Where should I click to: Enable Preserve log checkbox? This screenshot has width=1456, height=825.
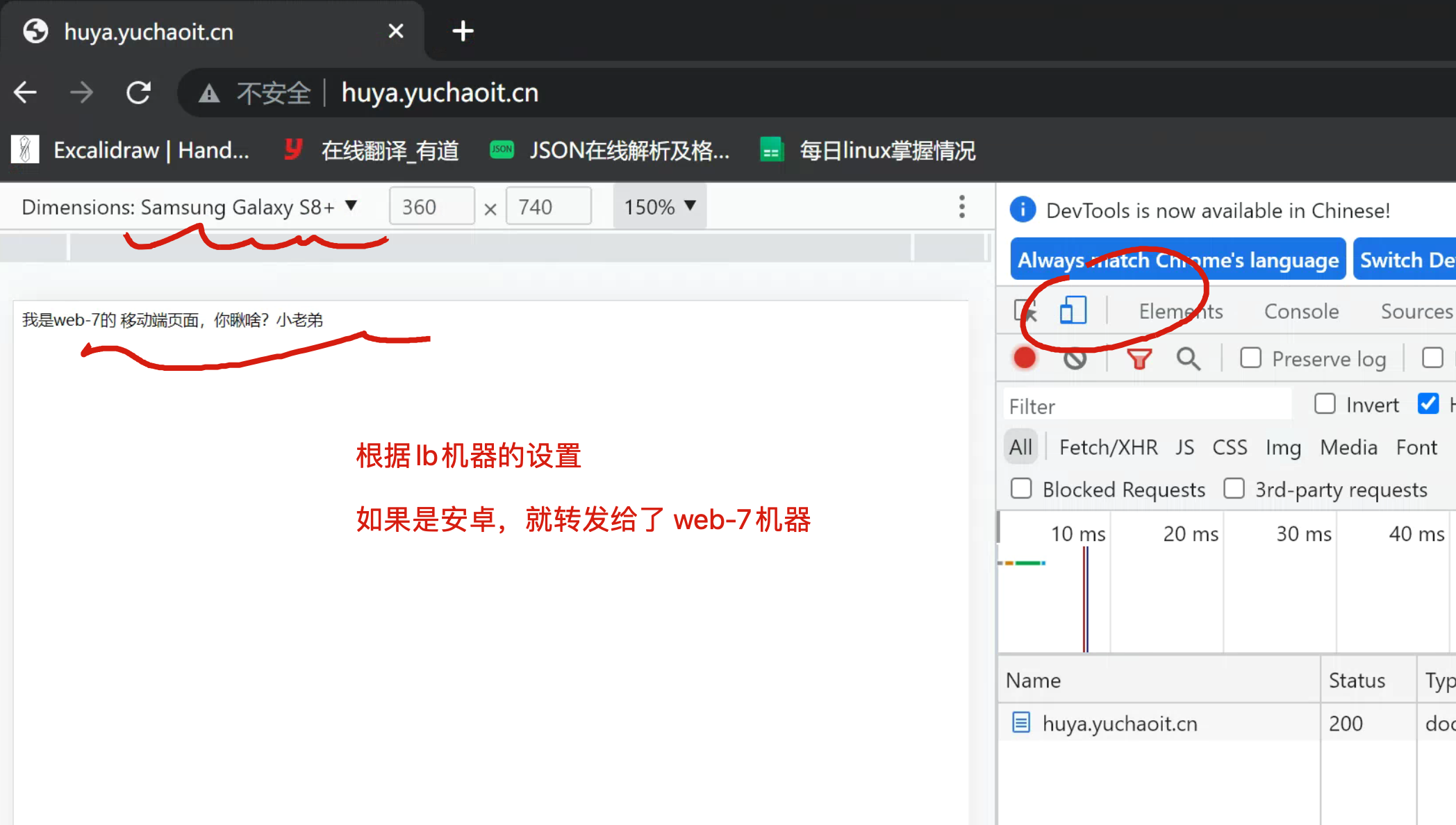pos(1250,358)
